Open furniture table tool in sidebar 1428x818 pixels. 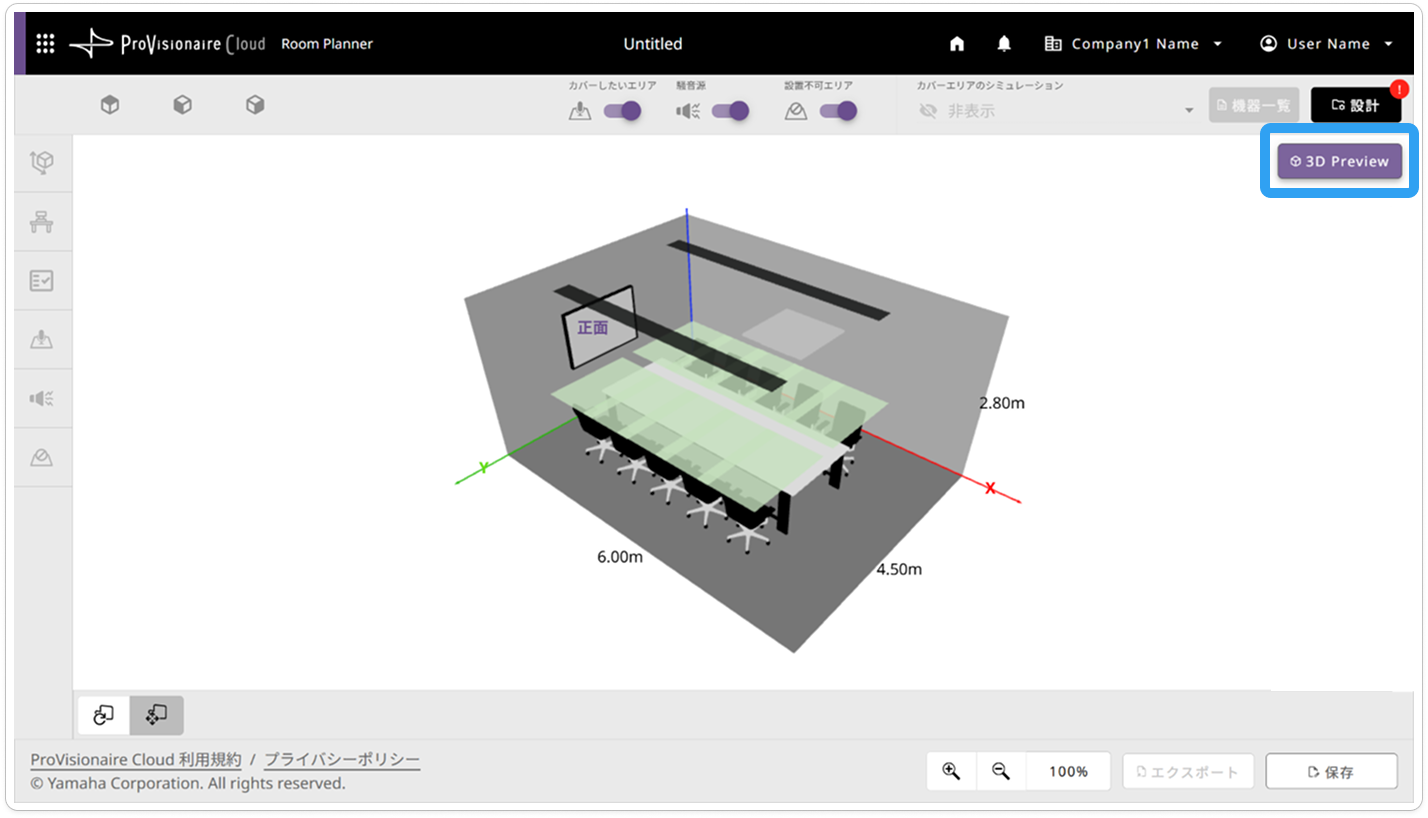(x=42, y=222)
